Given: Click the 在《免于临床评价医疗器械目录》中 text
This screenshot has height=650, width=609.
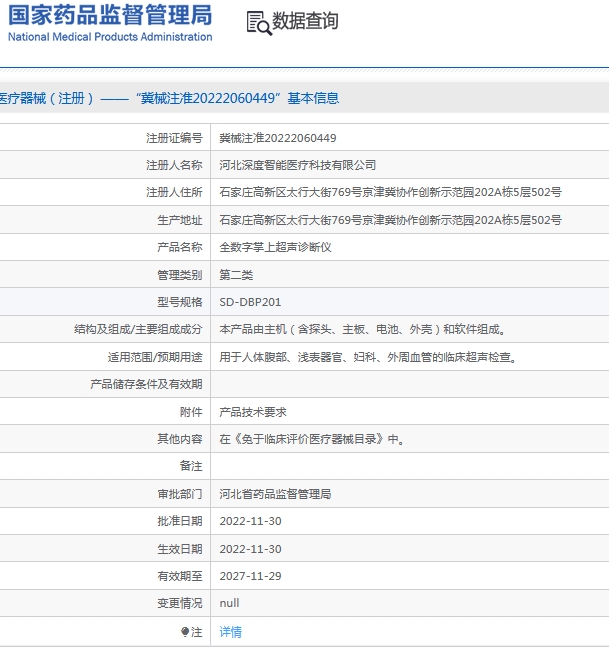Looking at the screenshot, I should pyautogui.click(x=313, y=439).
